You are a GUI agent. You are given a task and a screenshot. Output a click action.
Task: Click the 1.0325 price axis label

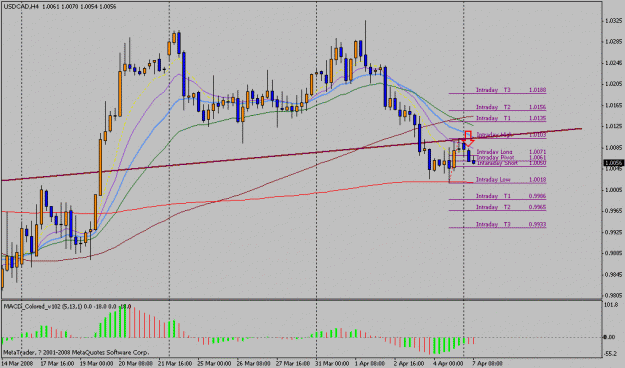coord(613,20)
